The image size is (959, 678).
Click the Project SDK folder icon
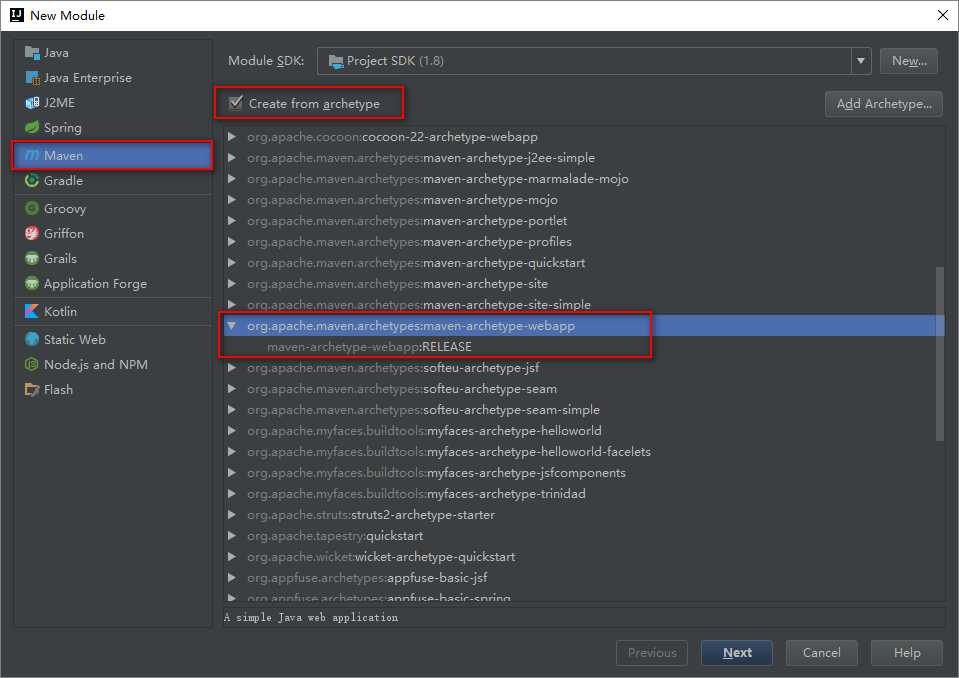point(336,61)
